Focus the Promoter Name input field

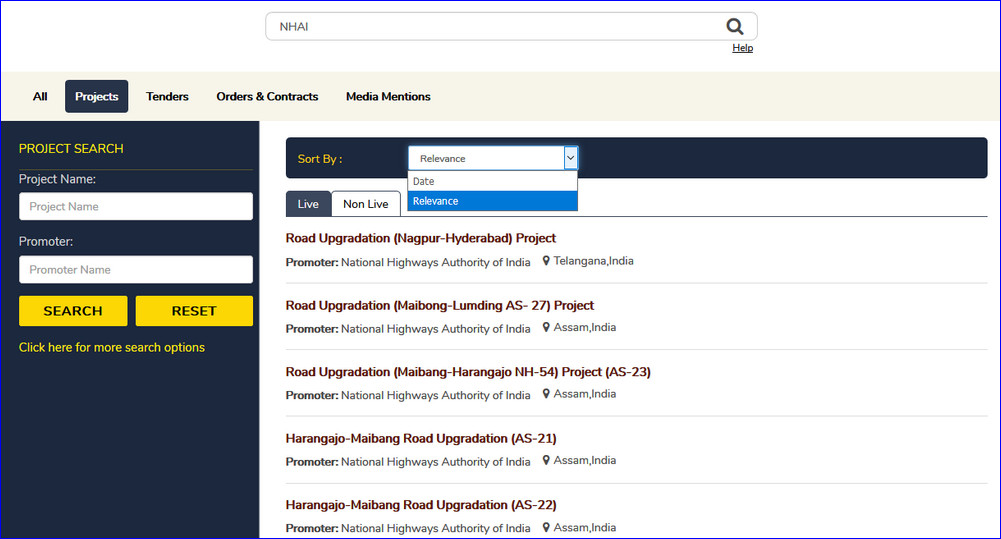pos(135,270)
